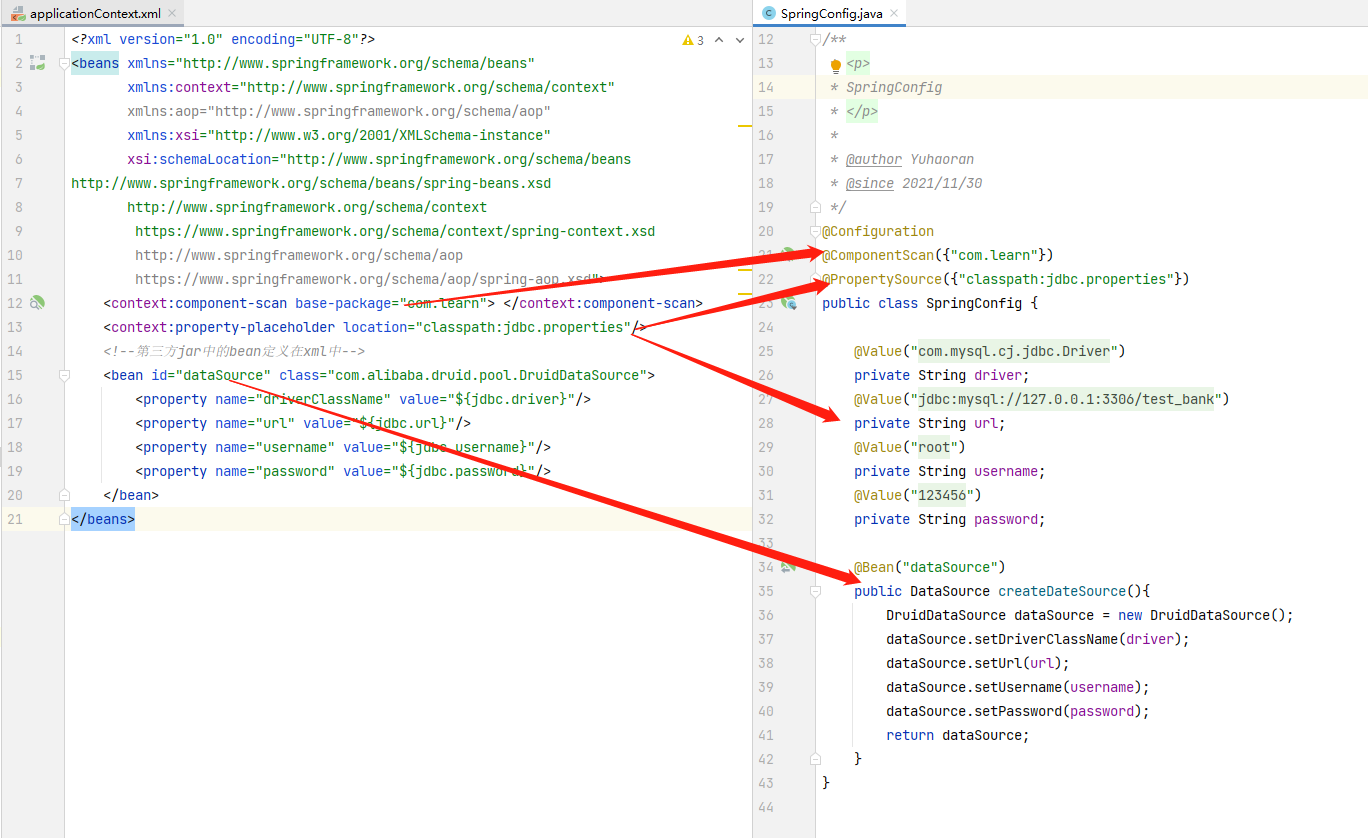Click the "com.mysql.cj.jdbc.Driver" string
This screenshot has width=1368, height=838.
pyautogui.click(x=1014, y=351)
